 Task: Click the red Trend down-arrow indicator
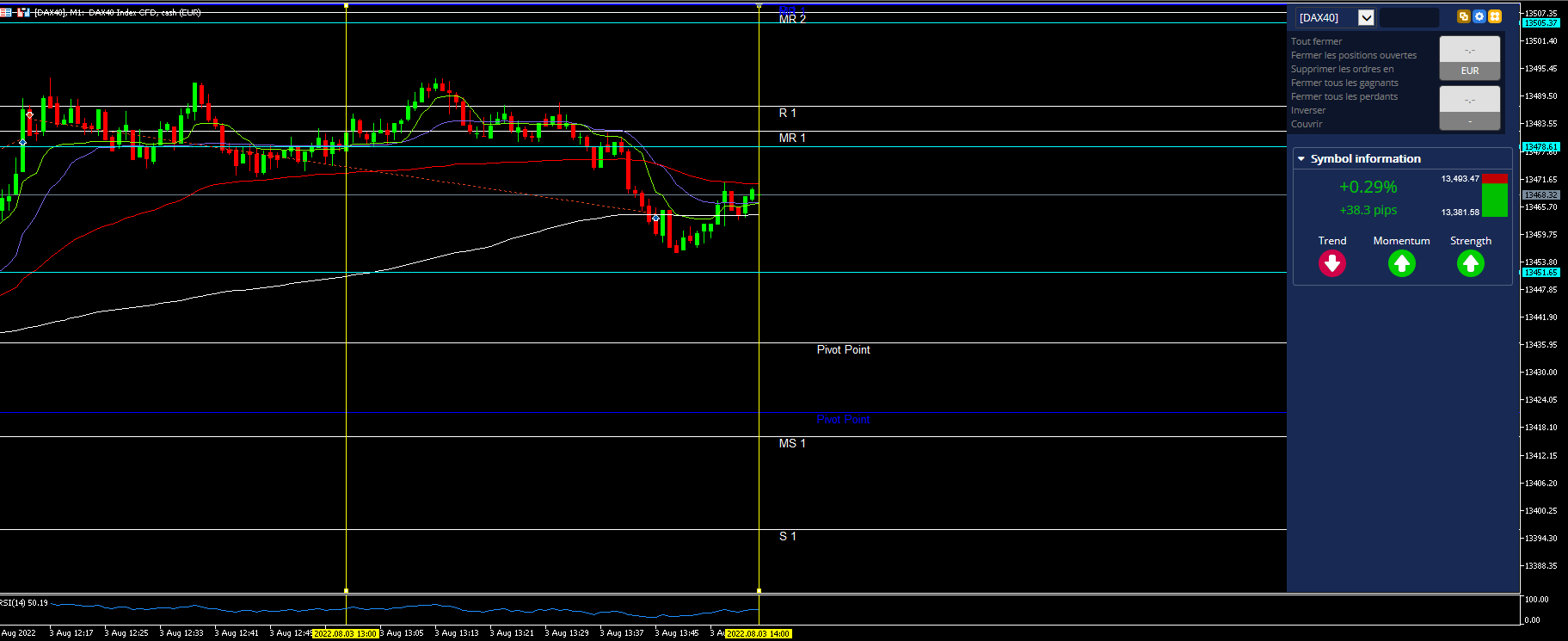pos(1332,263)
